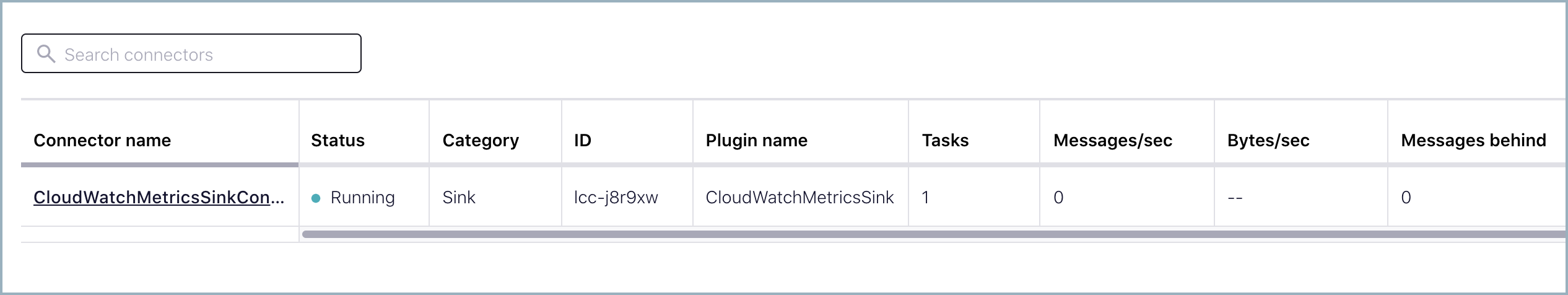
Task: Click the green Running status dot
Action: [x=316, y=198]
